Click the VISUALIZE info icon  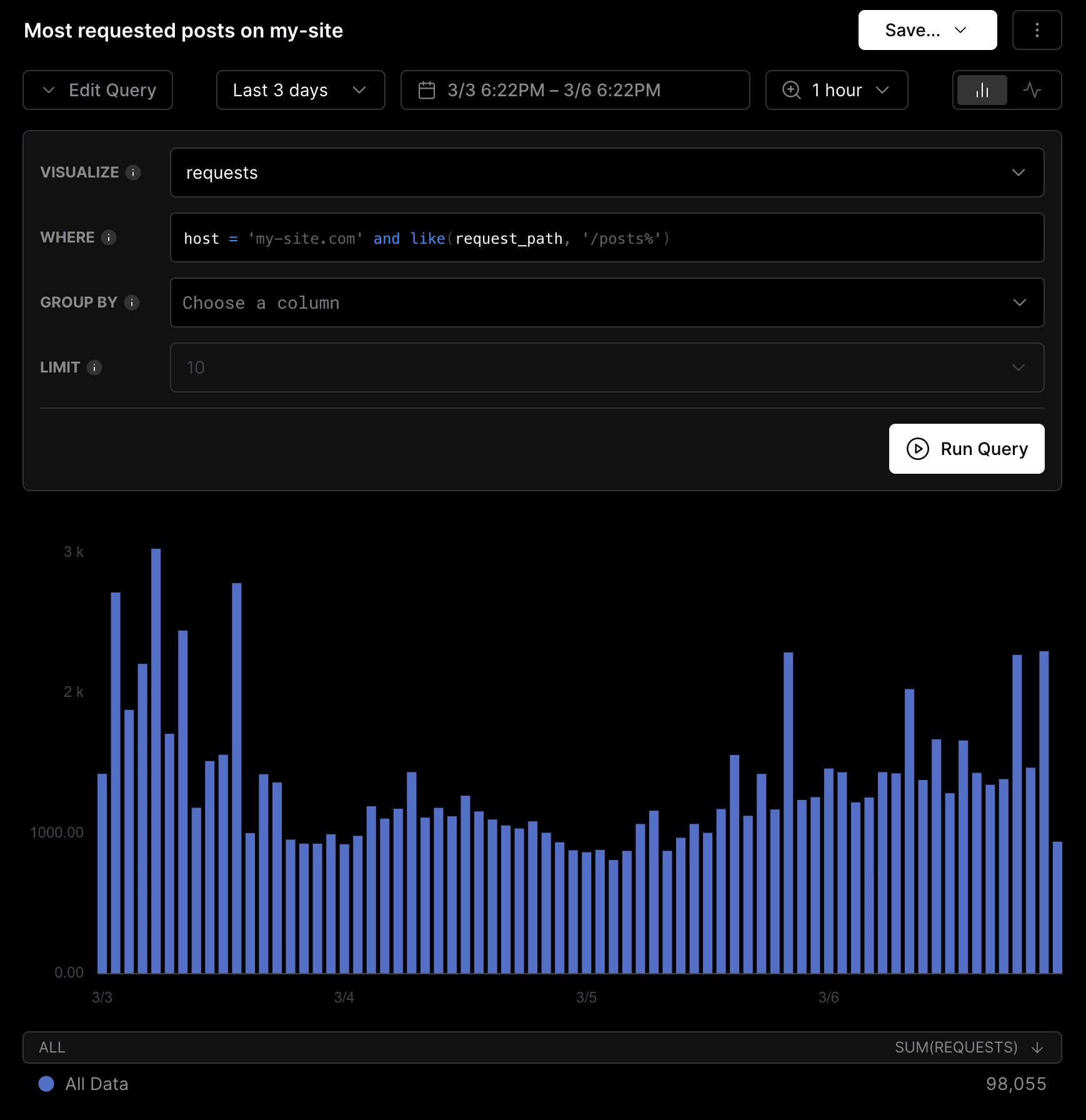point(133,172)
